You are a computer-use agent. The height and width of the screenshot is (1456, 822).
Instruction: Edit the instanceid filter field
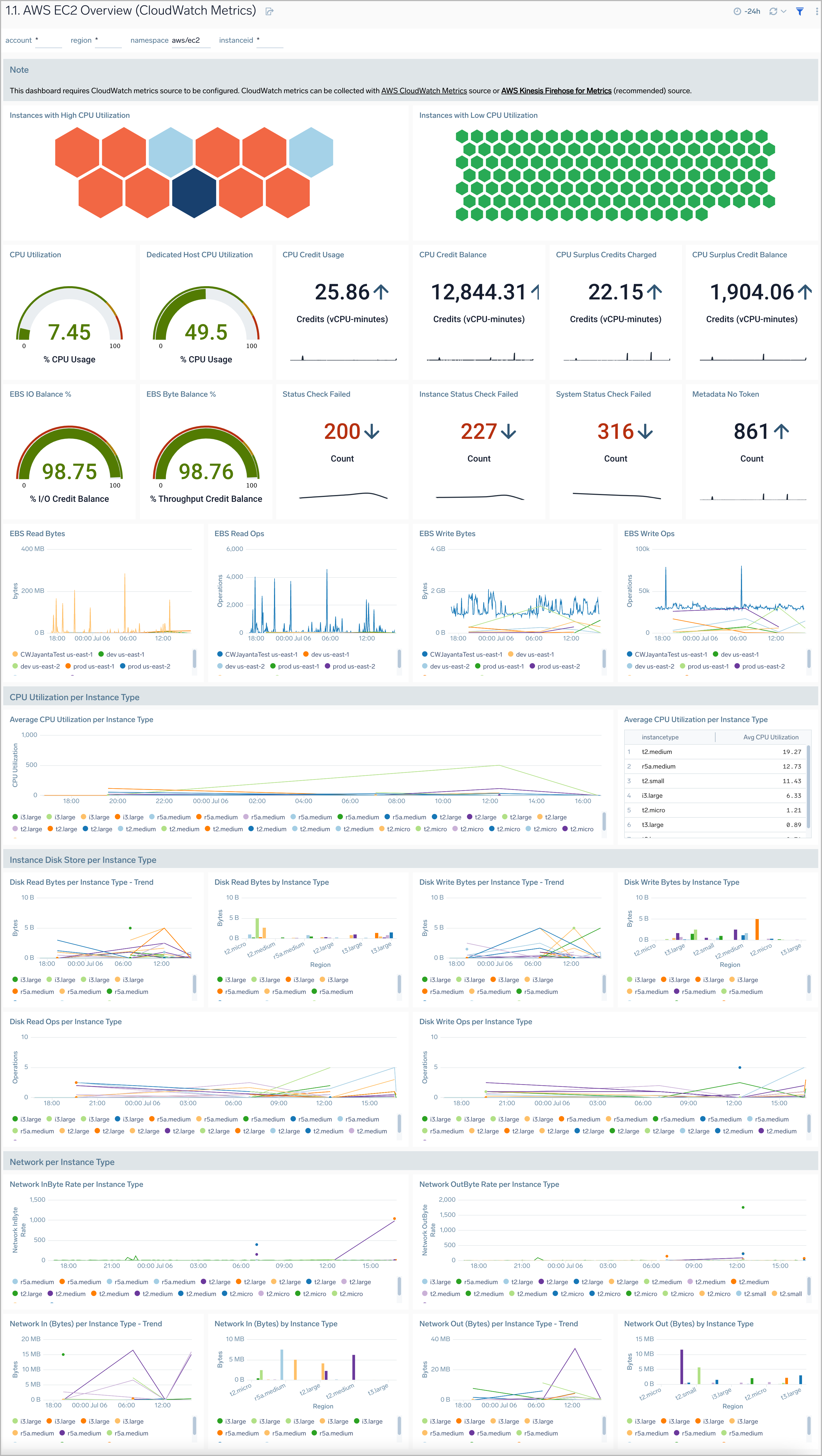(x=270, y=40)
